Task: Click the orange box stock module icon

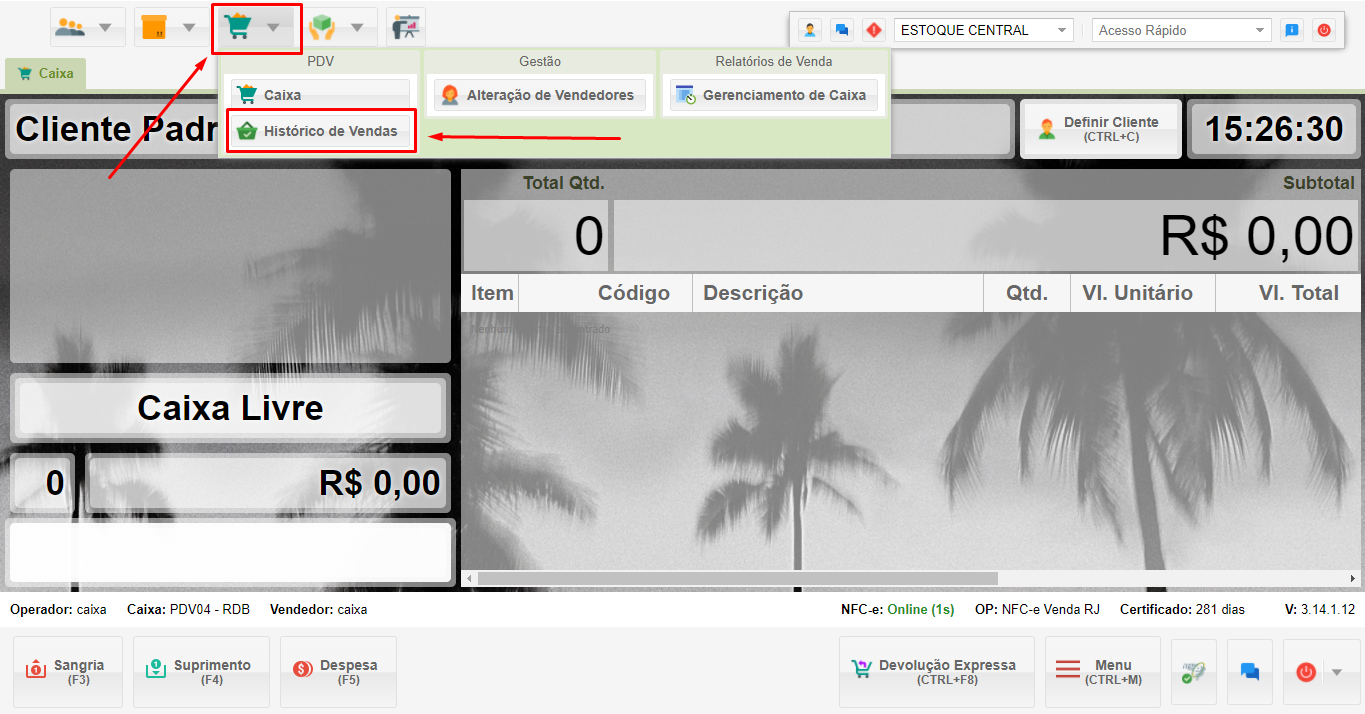Action: [x=154, y=27]
